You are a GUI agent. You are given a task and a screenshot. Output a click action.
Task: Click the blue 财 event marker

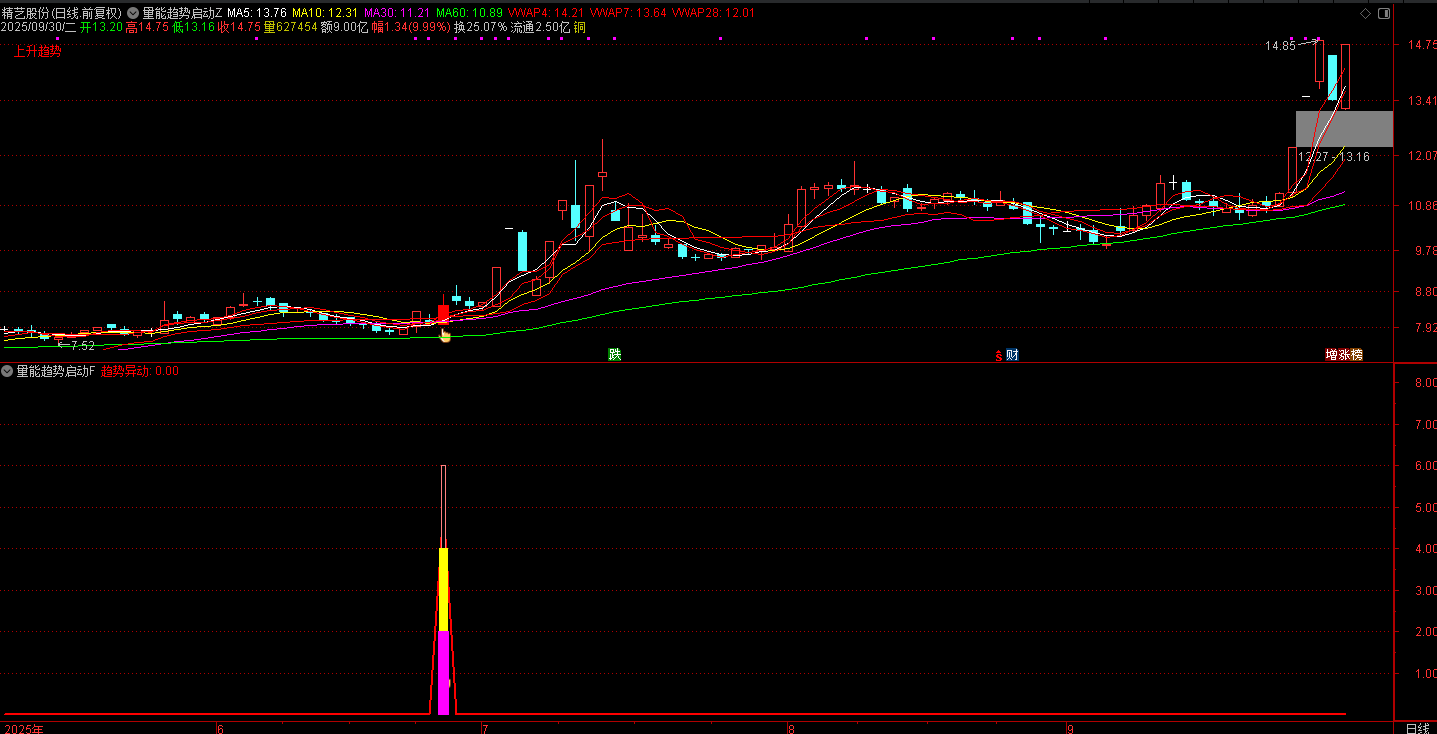(1012, 354)
